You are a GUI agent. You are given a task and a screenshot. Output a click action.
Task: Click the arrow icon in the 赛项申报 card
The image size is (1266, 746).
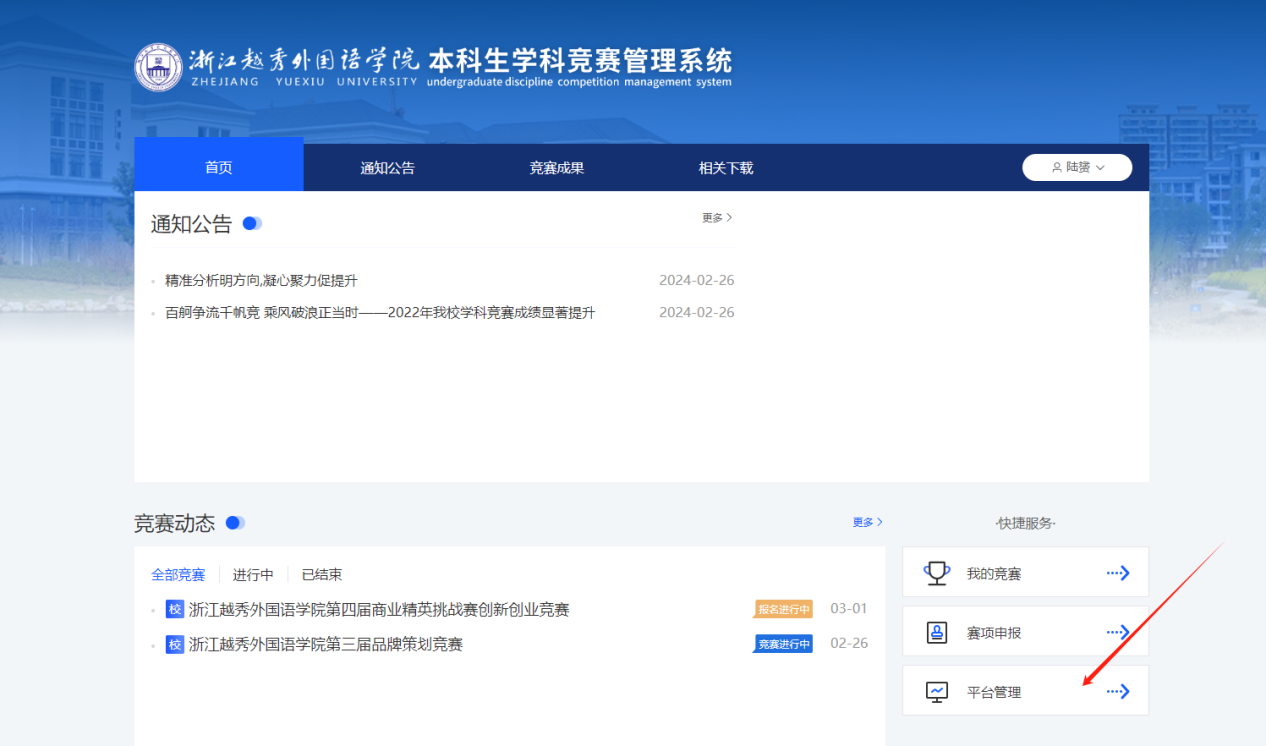(1118, 632)
